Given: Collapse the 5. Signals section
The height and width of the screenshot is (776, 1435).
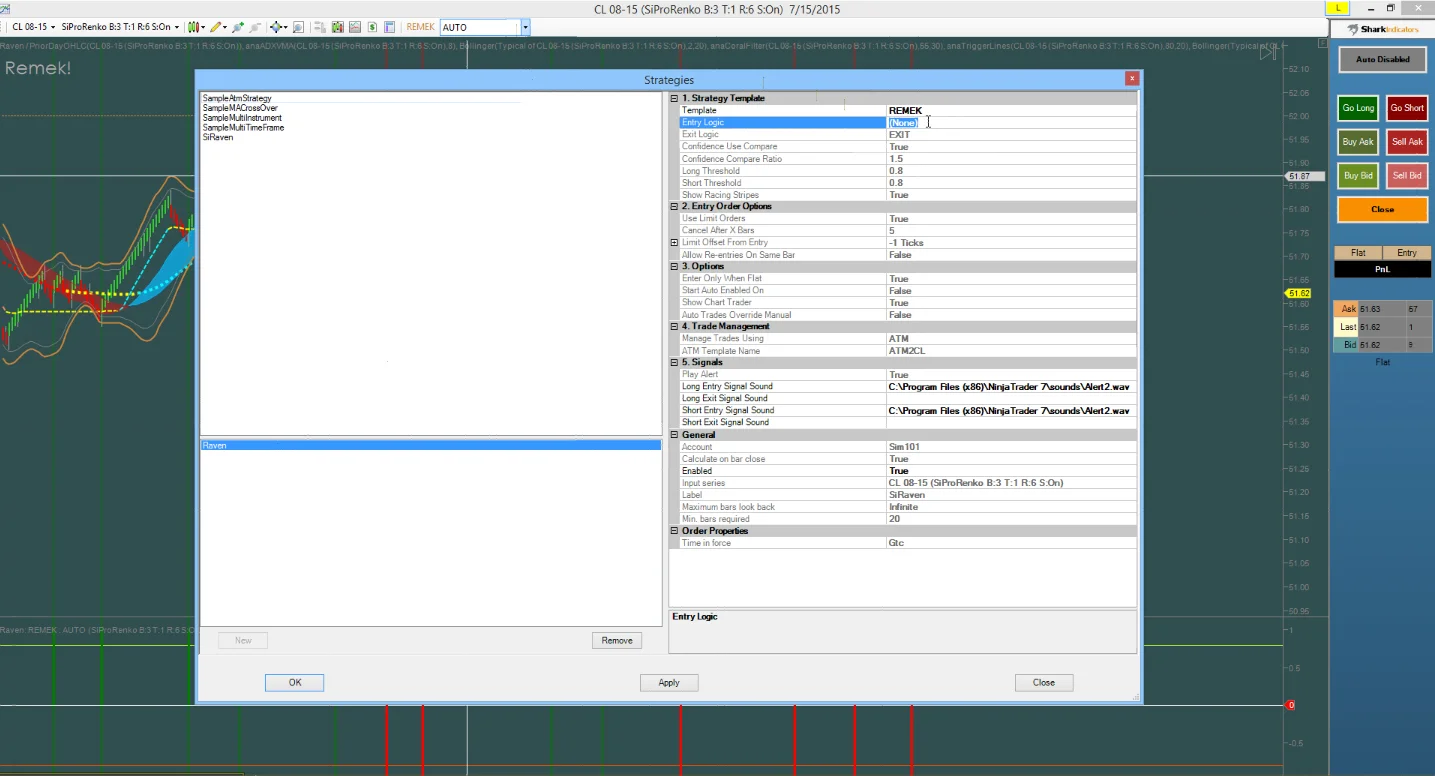Looking at the screenshot, I should [x=674, y=362].
